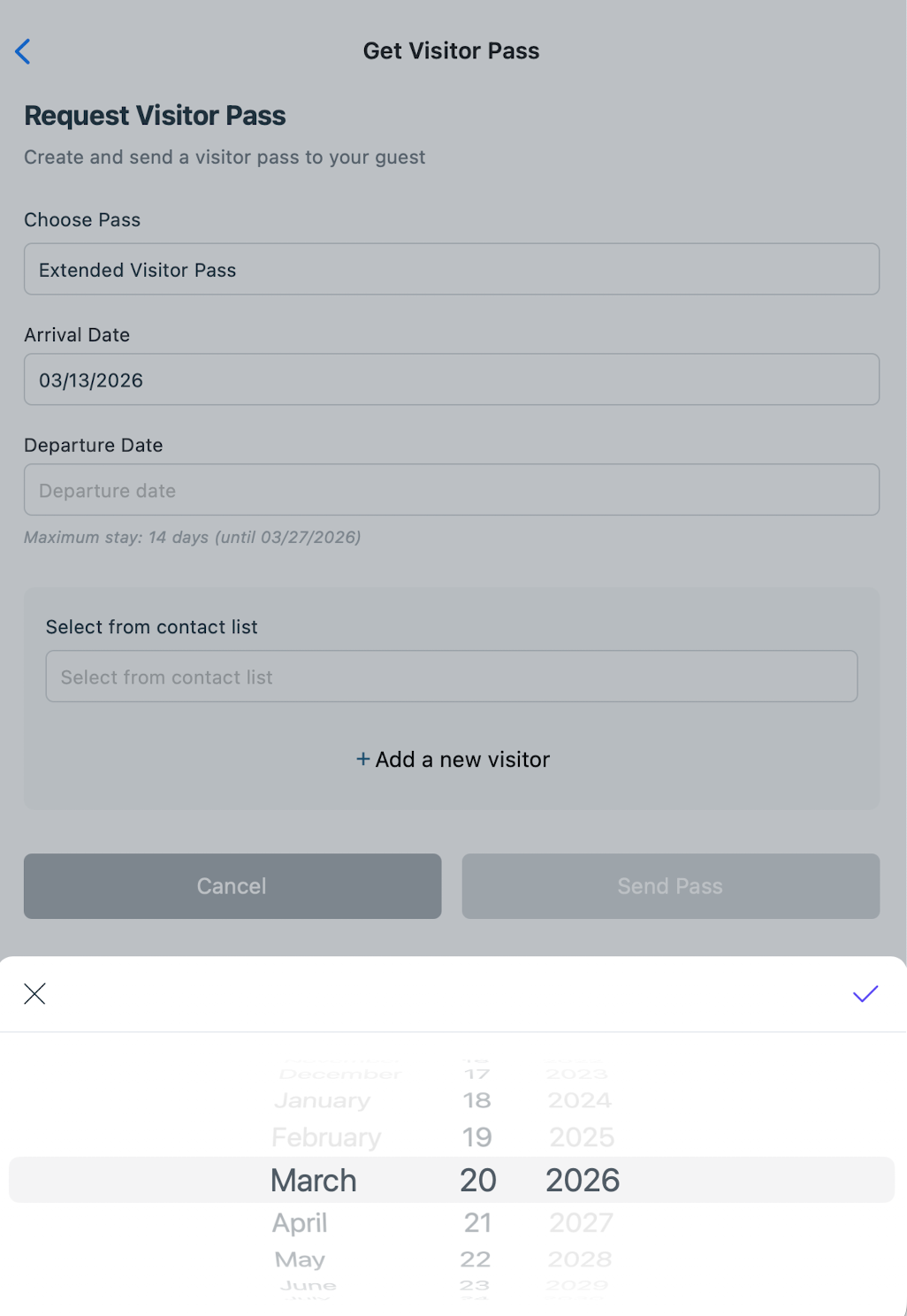Click Add a new visitor

[x=453, y=760]
